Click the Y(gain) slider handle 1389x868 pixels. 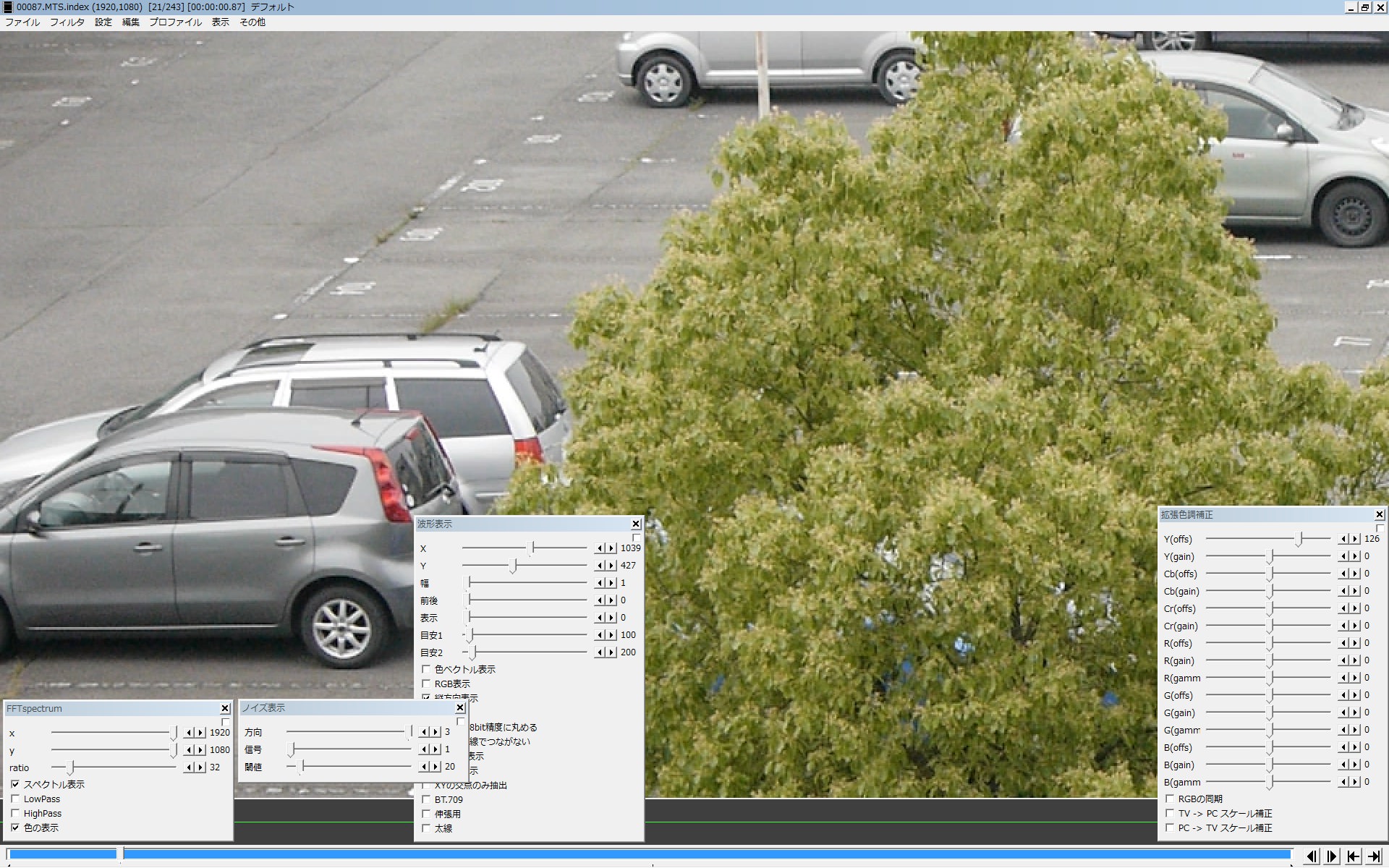click(1270, 556)
